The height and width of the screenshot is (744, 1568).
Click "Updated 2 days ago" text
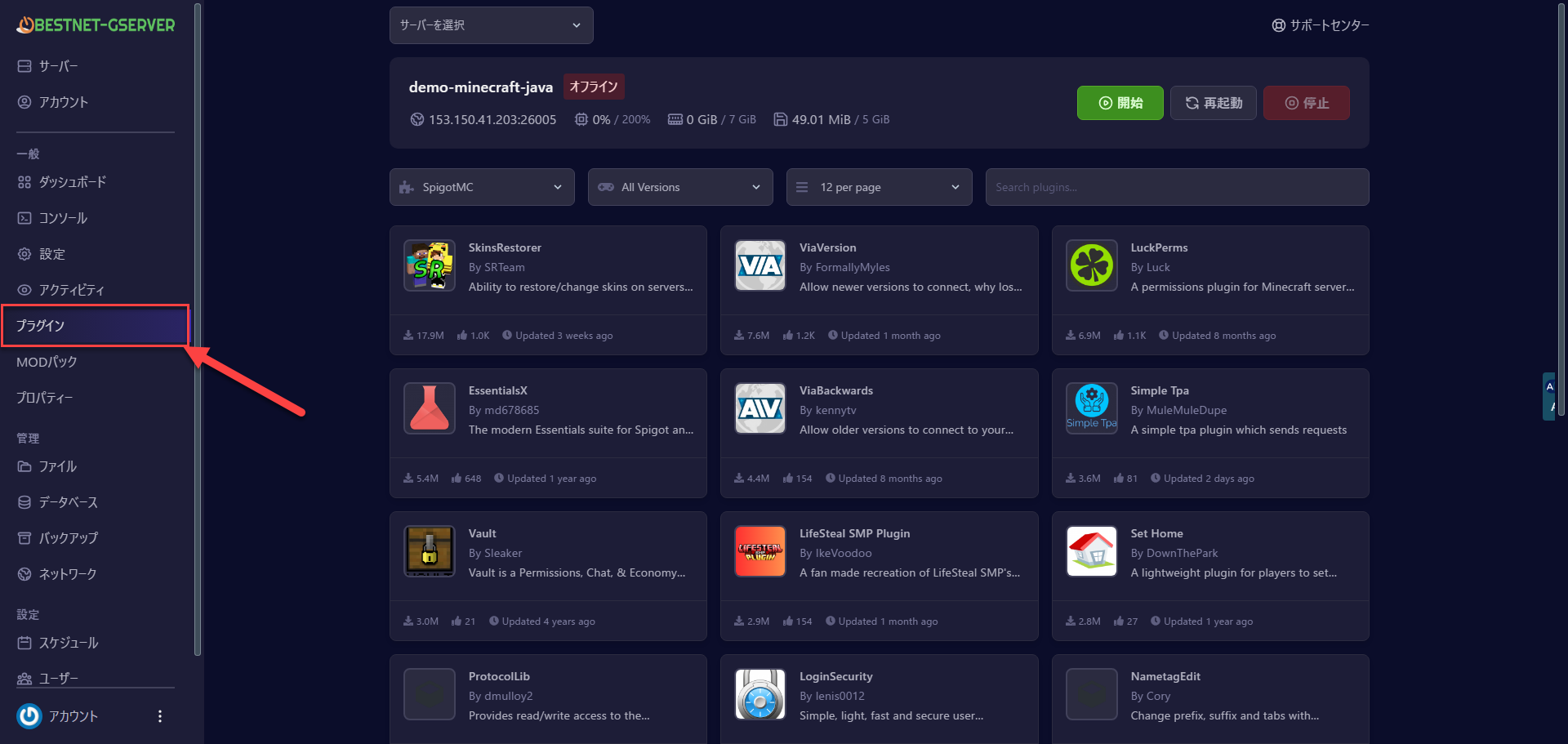coord(1209,479)
